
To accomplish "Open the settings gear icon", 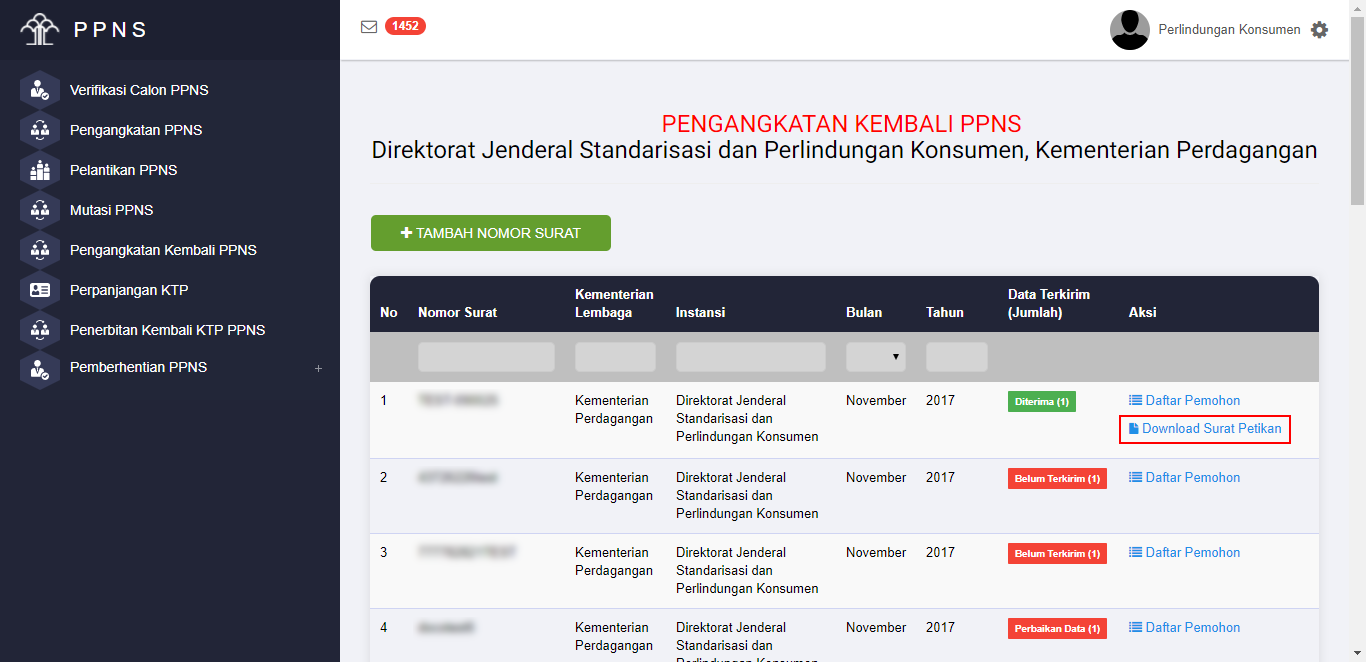I will click(x=1319, y=30).
